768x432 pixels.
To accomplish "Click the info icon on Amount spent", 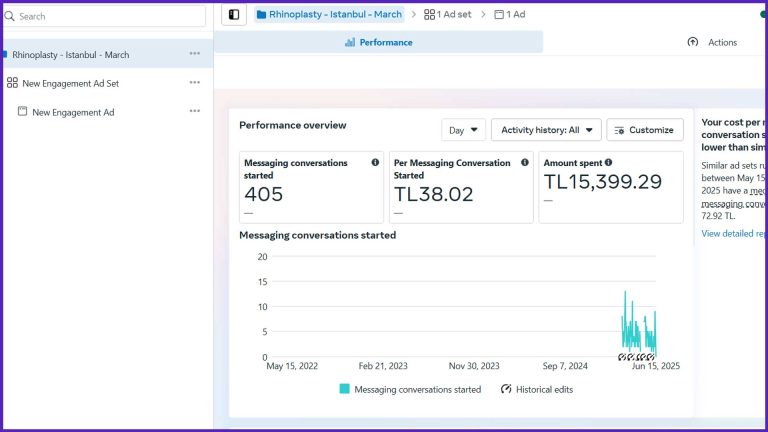I will pos(608,162).
